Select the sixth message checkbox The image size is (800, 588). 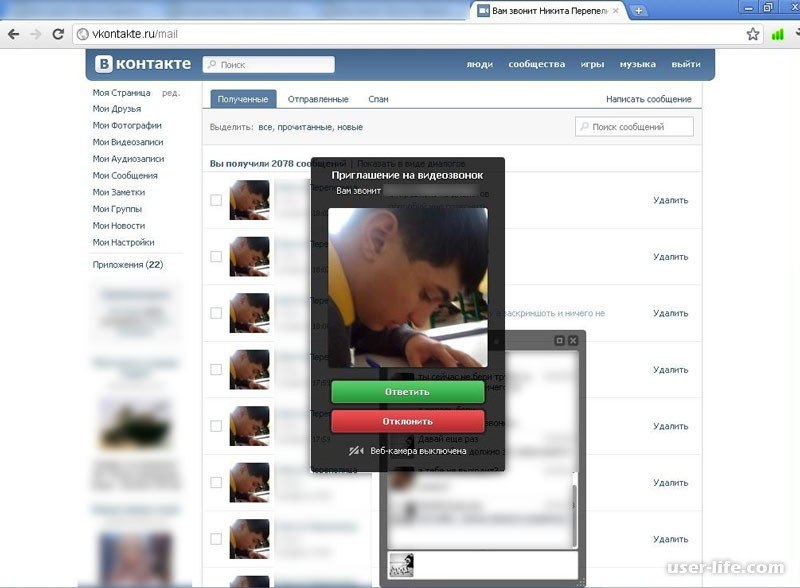216,482
